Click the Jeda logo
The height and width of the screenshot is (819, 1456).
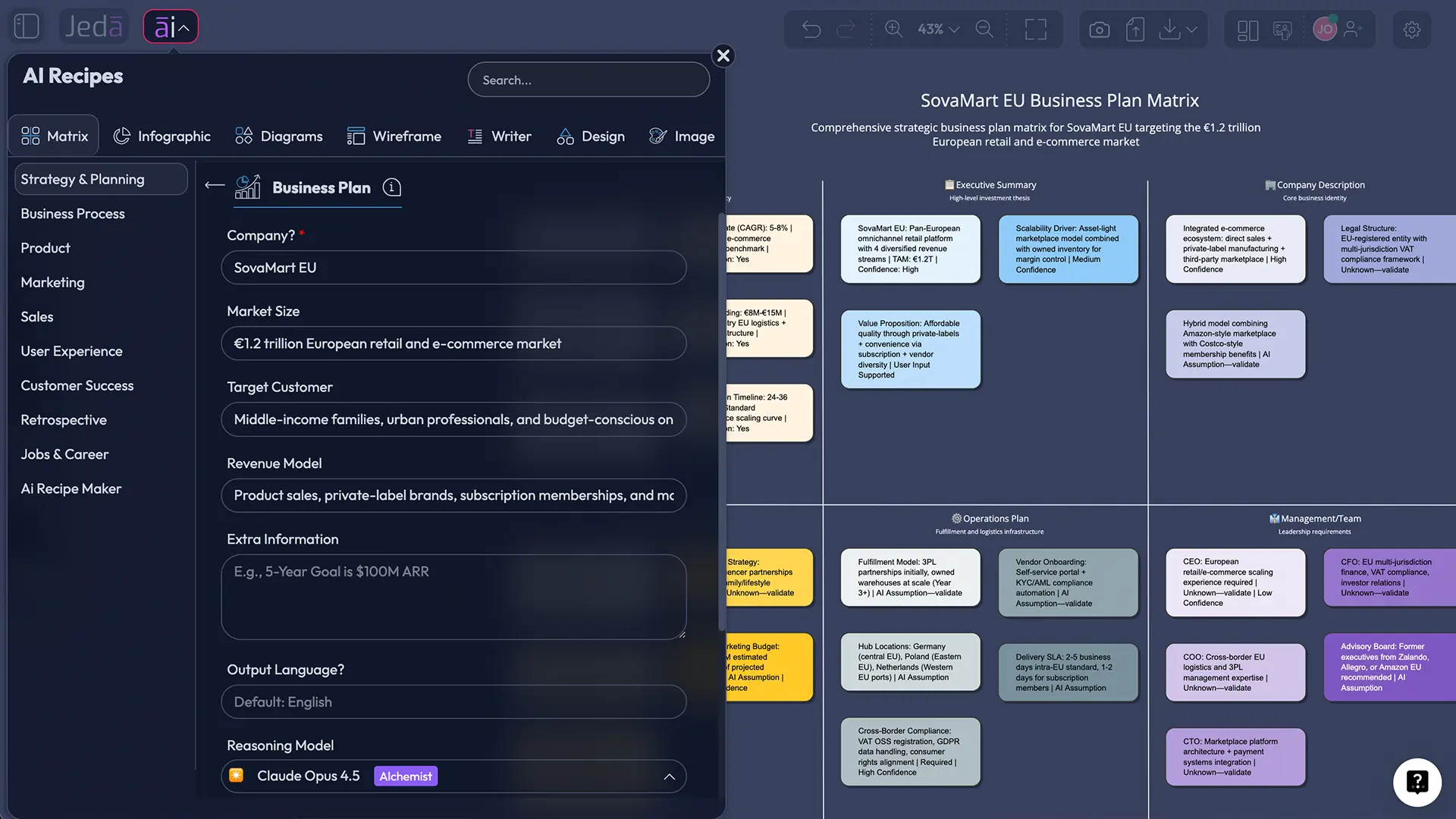point(94,27)
